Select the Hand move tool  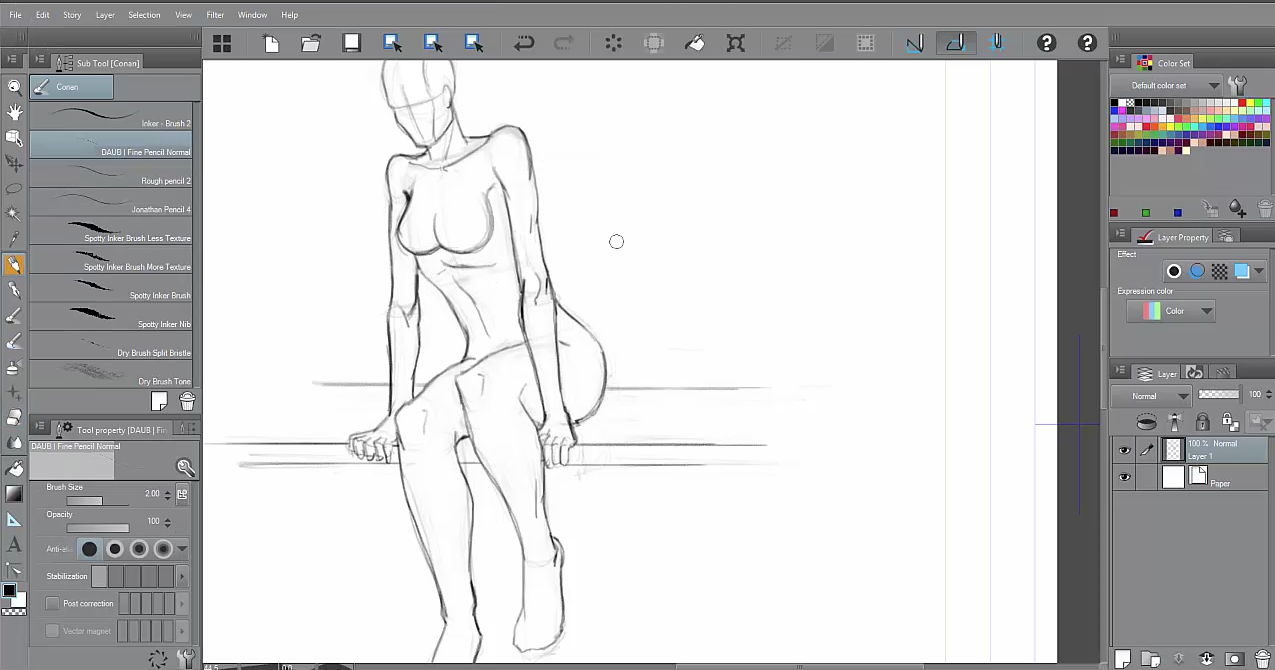pyautogui.click(x=14, y=113)
